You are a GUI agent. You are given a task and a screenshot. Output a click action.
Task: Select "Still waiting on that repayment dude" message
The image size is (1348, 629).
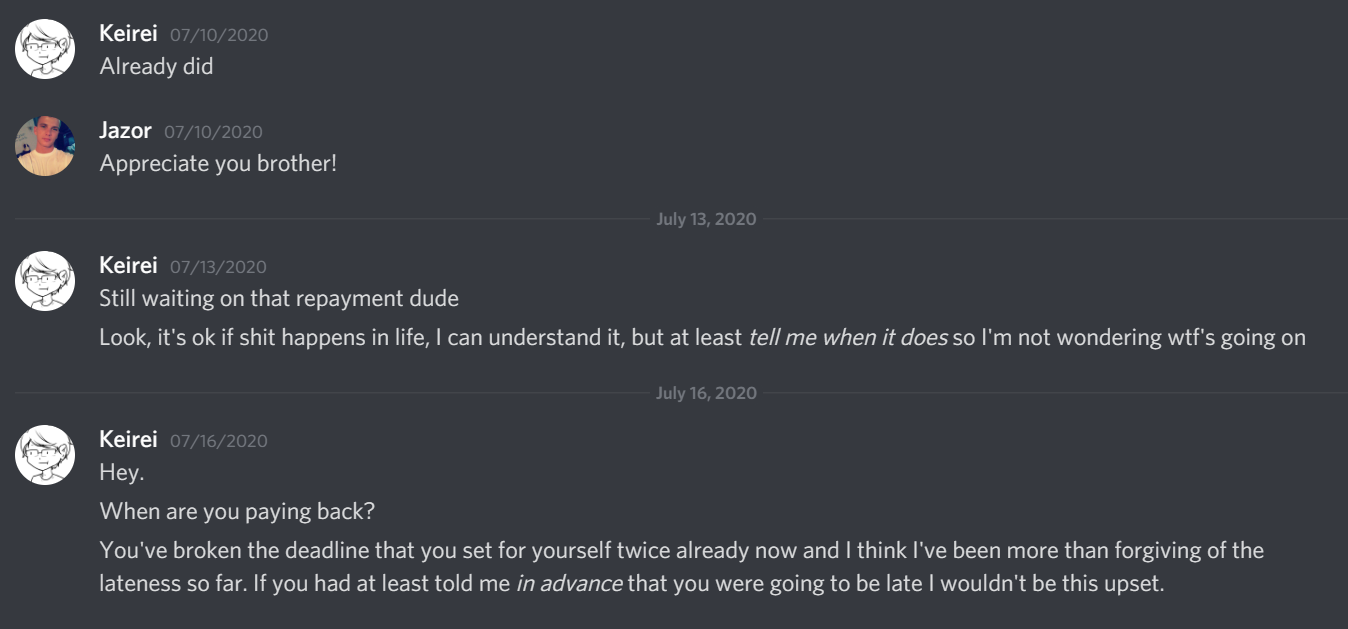coord(279,298)
